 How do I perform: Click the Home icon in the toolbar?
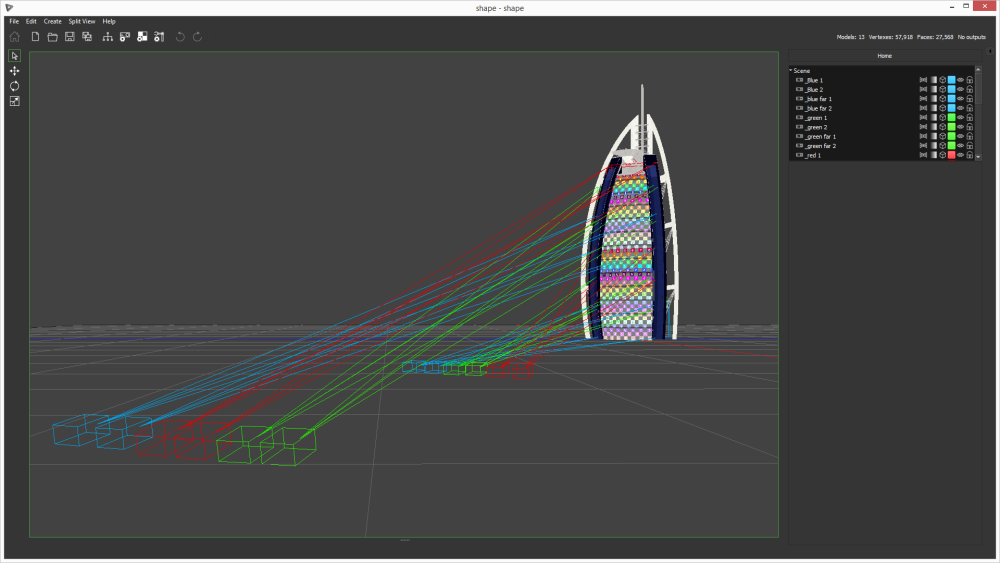click(x=14, y=37)
